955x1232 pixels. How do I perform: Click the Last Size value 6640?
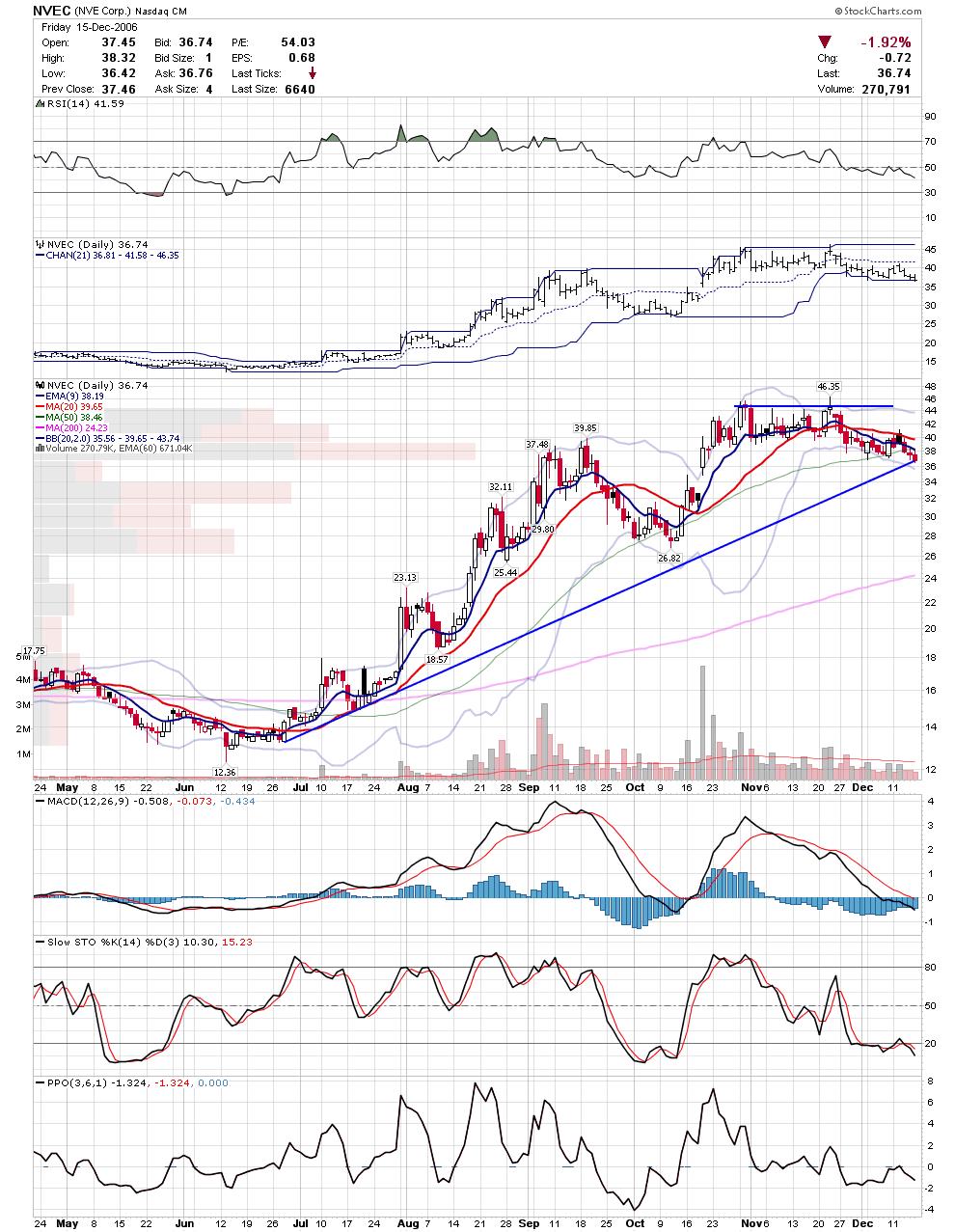coord(301,89)
